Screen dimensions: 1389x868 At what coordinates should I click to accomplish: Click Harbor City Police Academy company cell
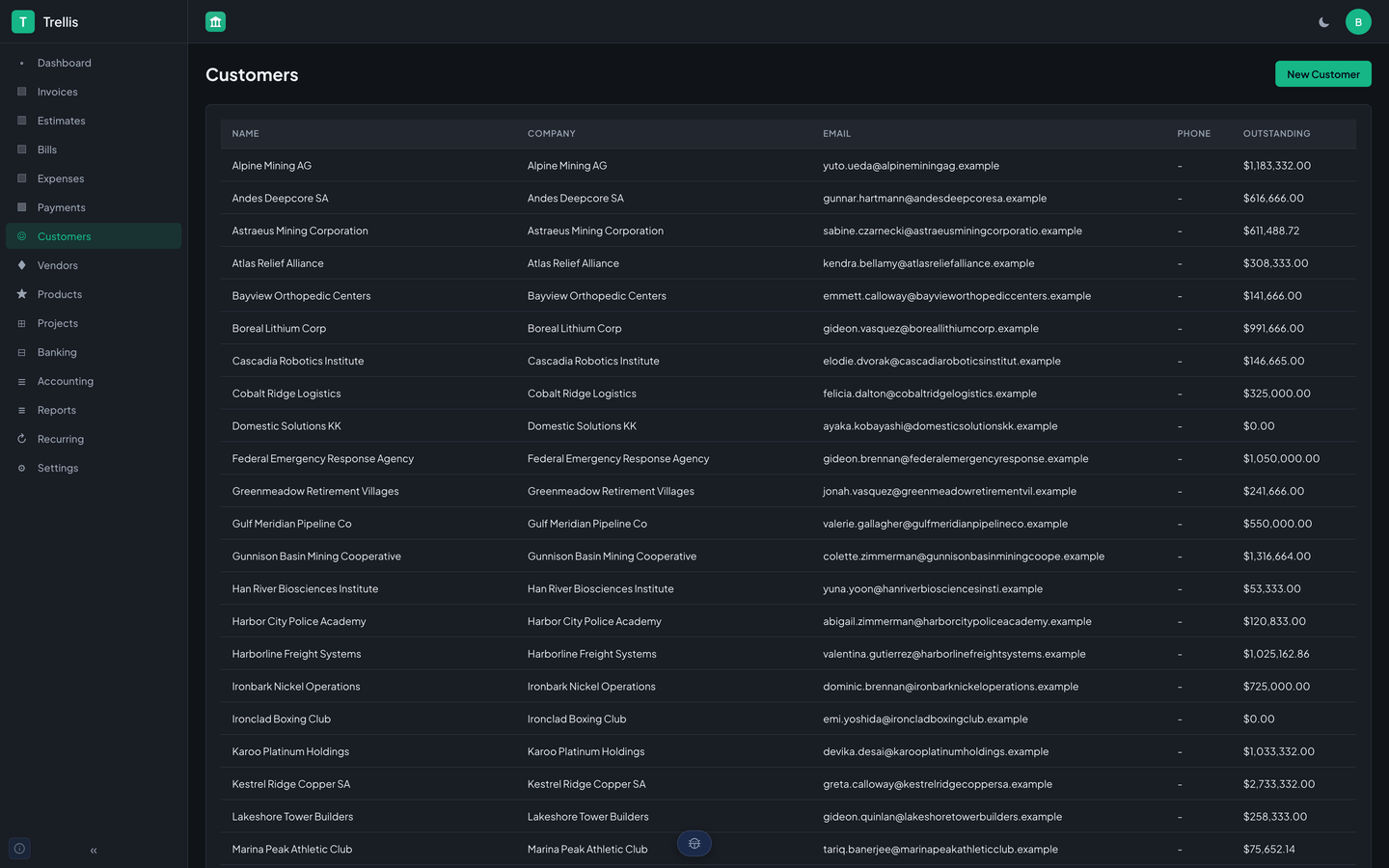(594, 622)
